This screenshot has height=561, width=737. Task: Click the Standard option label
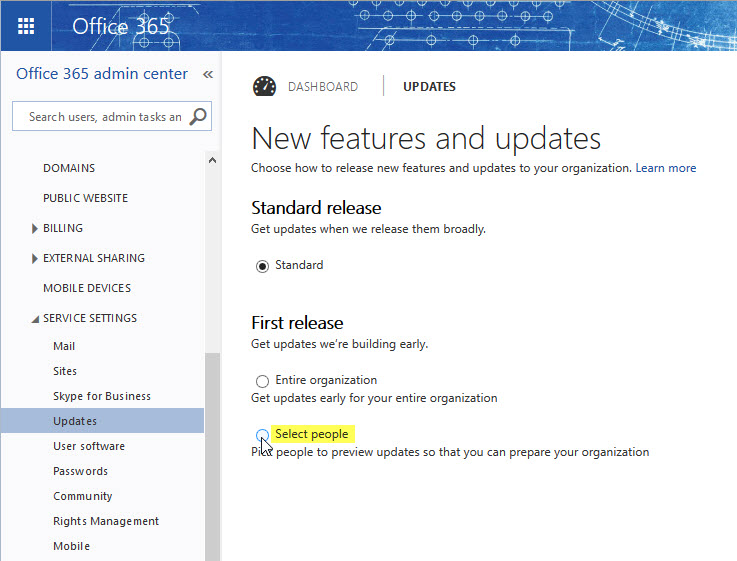[299, 265]
